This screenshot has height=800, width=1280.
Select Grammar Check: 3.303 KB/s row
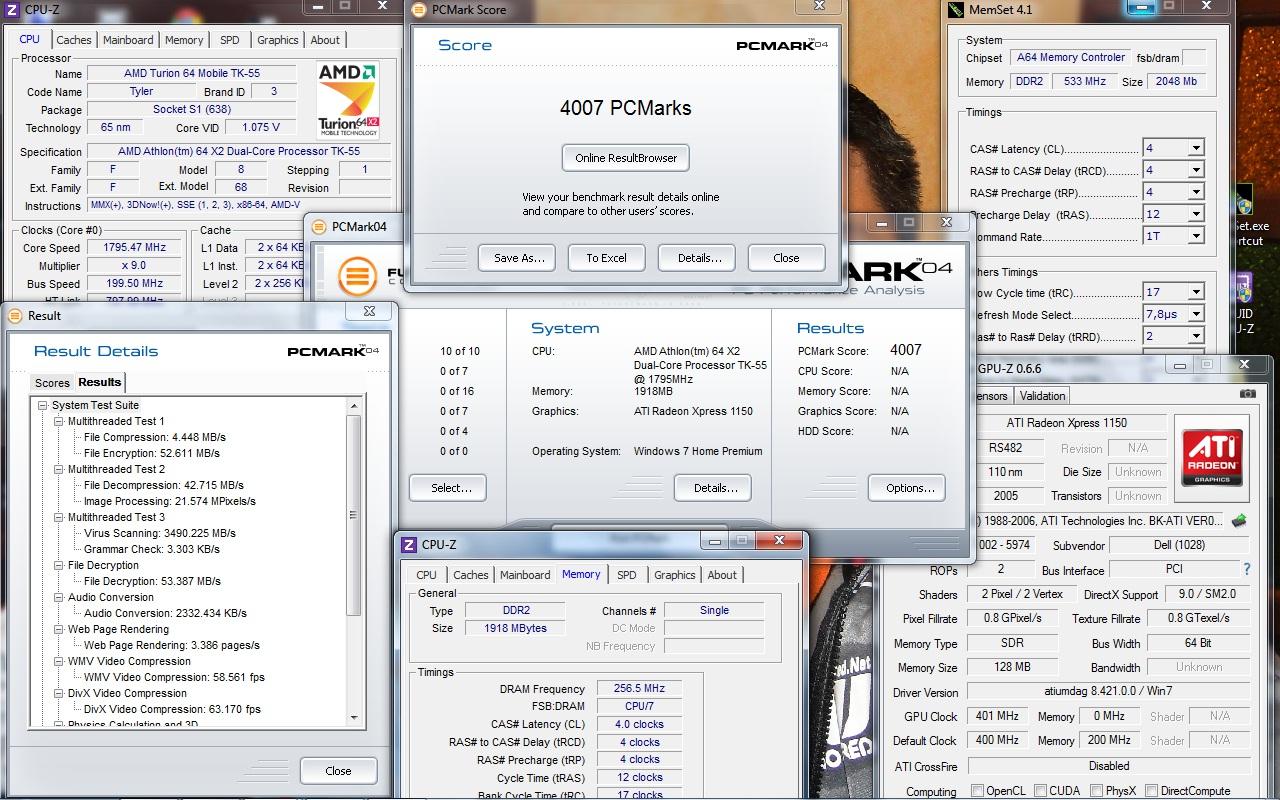pos(152,549)
